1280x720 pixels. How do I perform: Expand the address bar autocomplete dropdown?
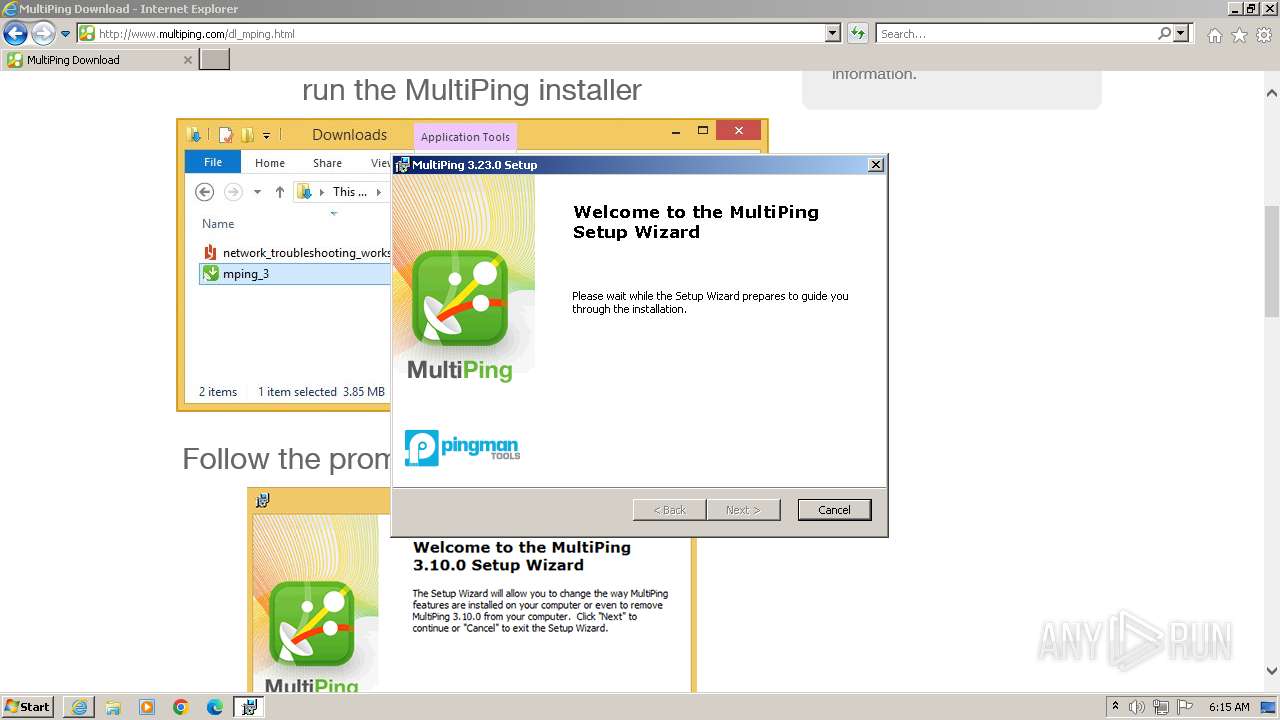832,34
